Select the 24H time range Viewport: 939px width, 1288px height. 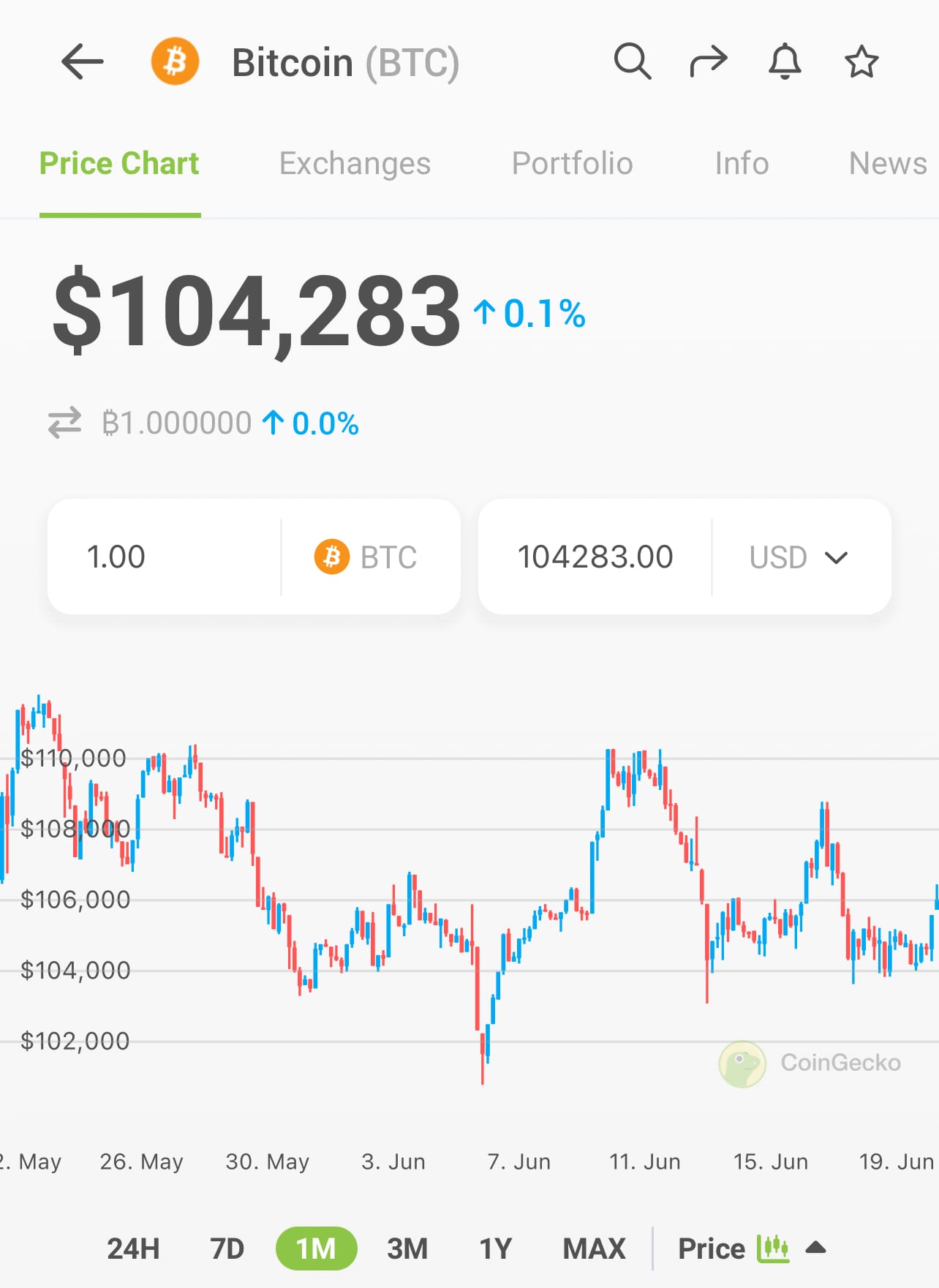(133, 1249)
